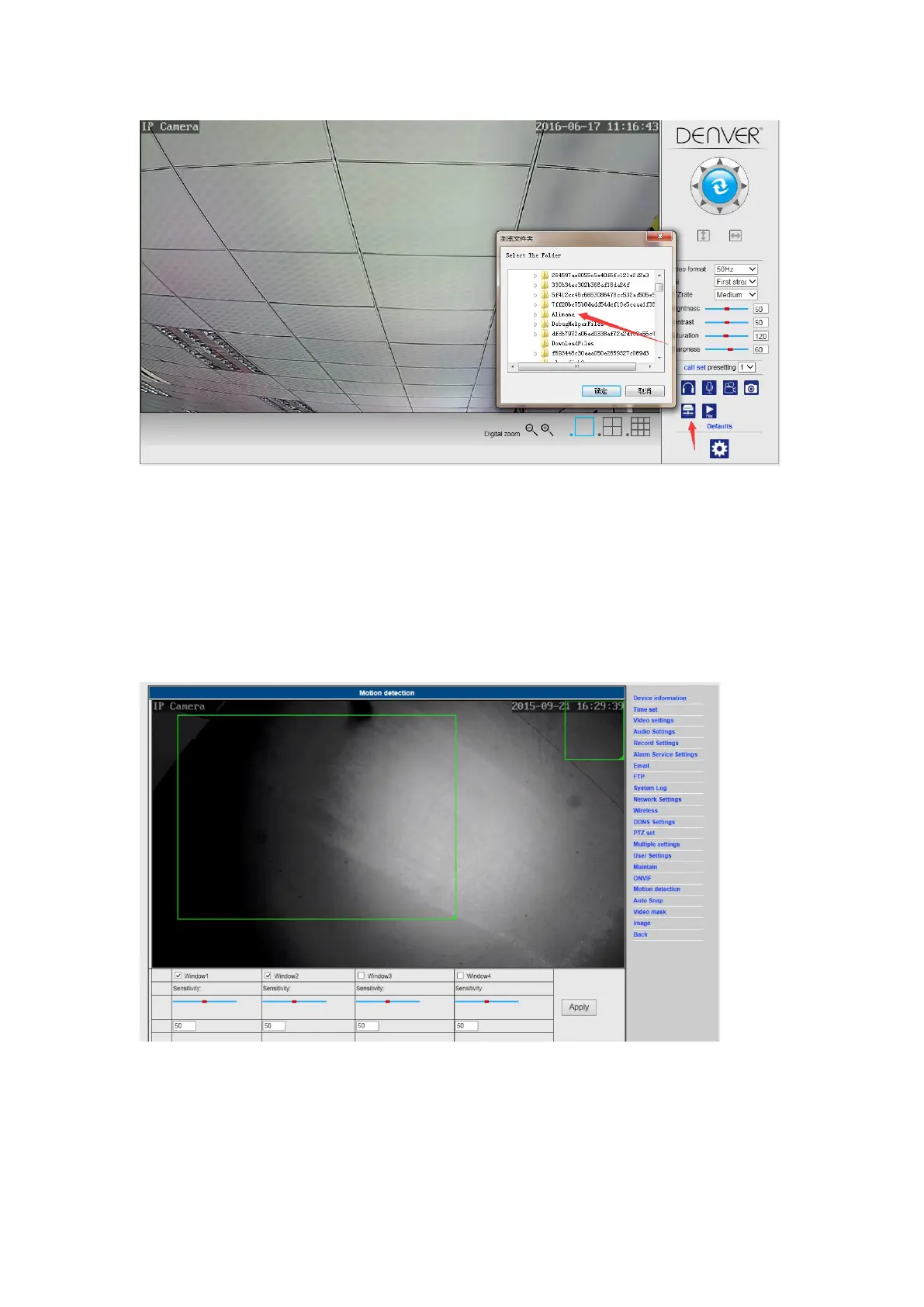Click the microphone talk icon
This screenshot has height=1307, width=924.
click(709, 388)
